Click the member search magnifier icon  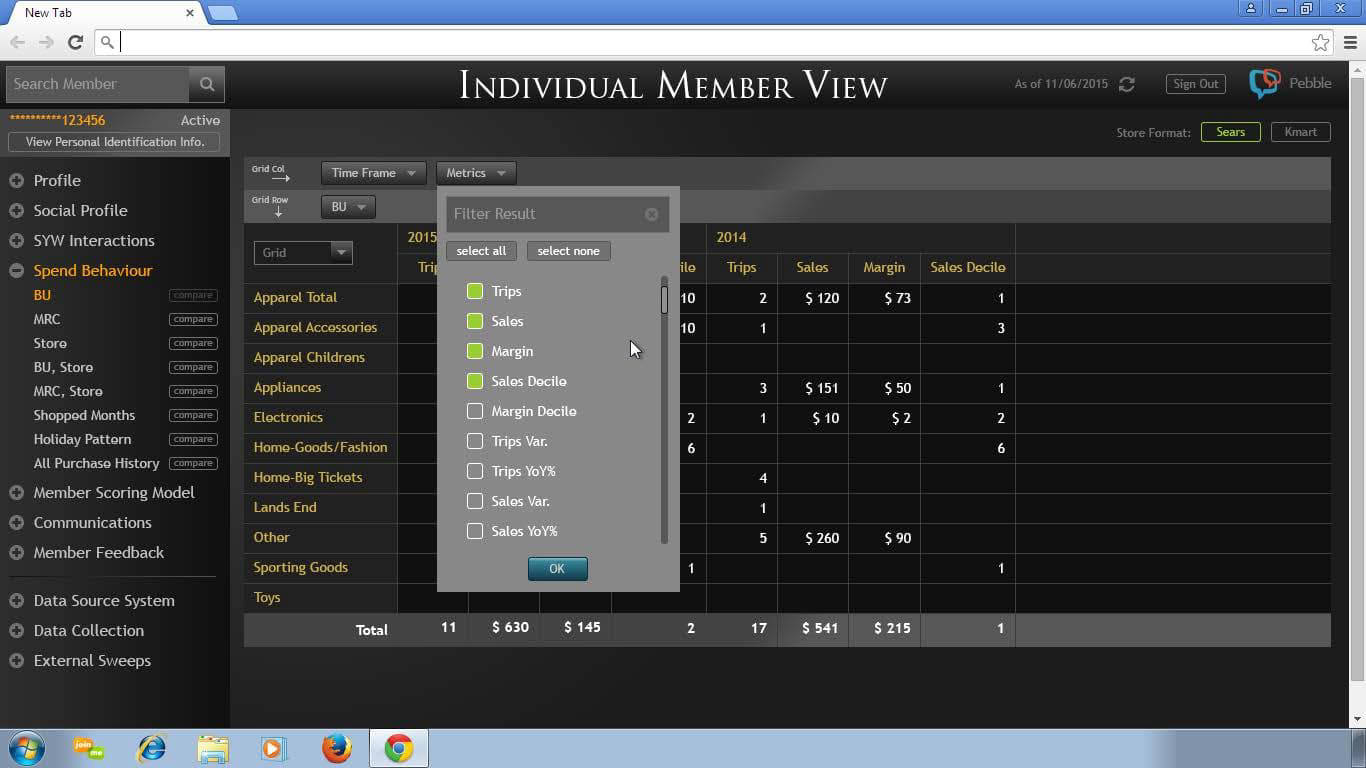207,84
